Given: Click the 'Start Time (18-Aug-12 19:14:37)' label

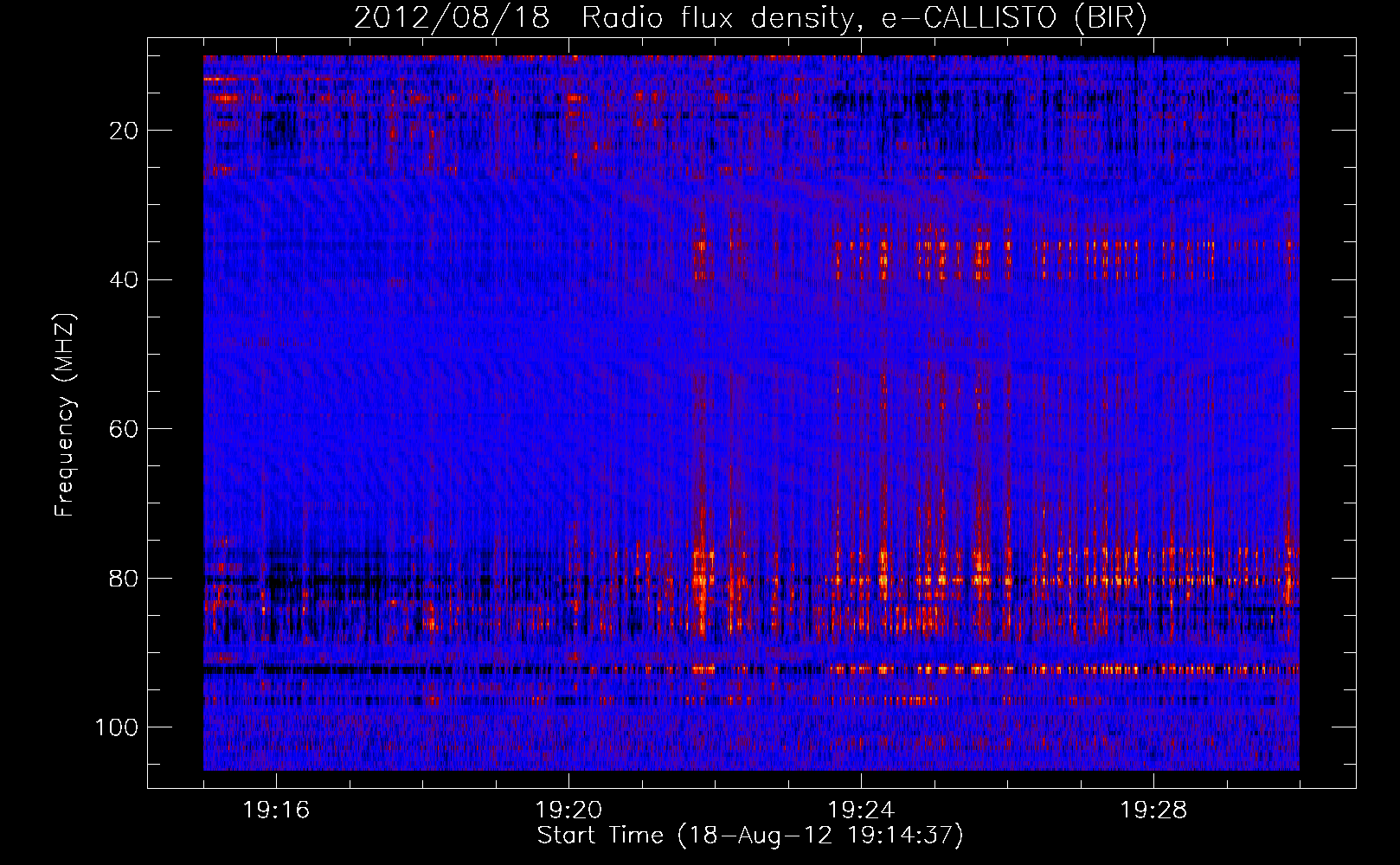Looking at the screenshot, I should [750, 836].
